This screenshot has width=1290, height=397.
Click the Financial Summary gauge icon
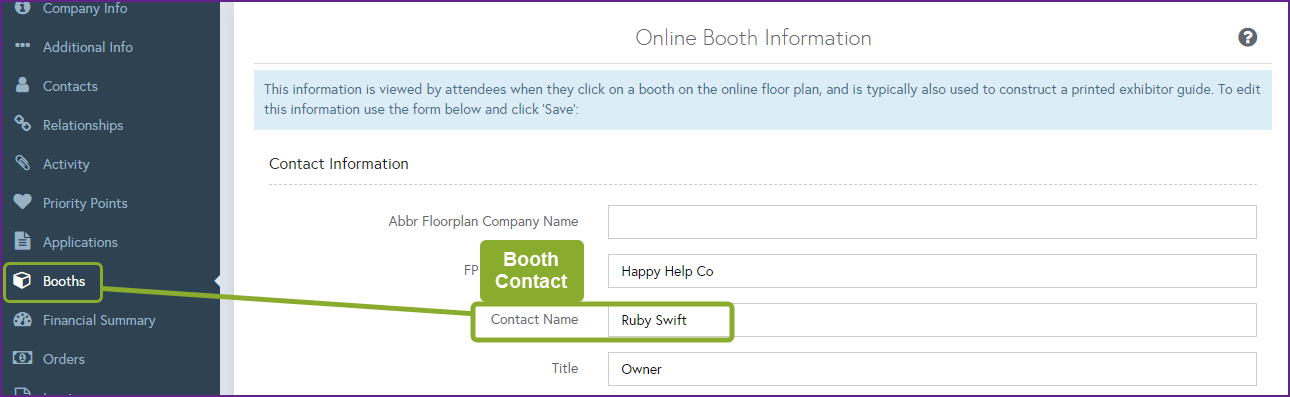[x=22, y=320]
